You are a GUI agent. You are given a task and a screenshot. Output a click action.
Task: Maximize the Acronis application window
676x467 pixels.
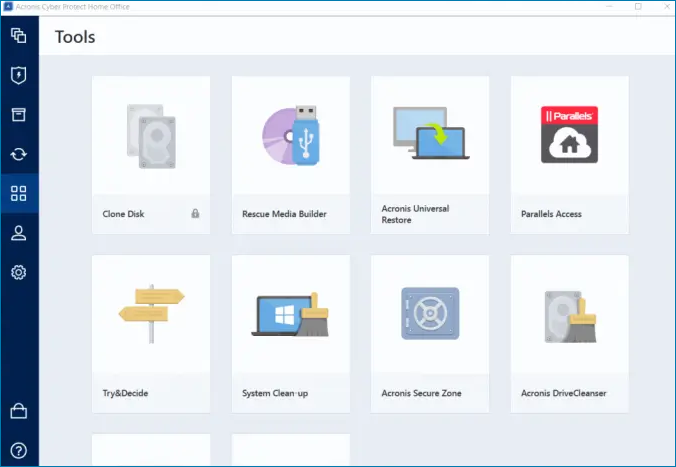coord(638,6)
